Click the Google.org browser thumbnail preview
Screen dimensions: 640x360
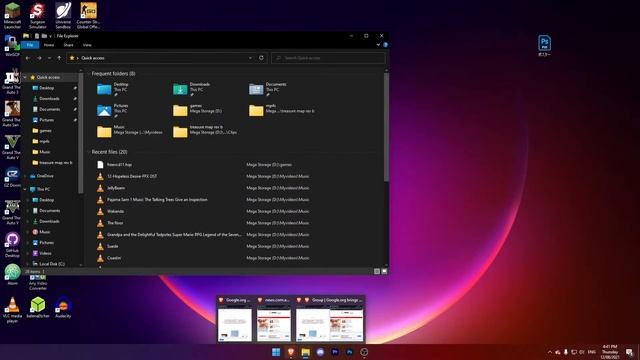click(x=235, y=319)
